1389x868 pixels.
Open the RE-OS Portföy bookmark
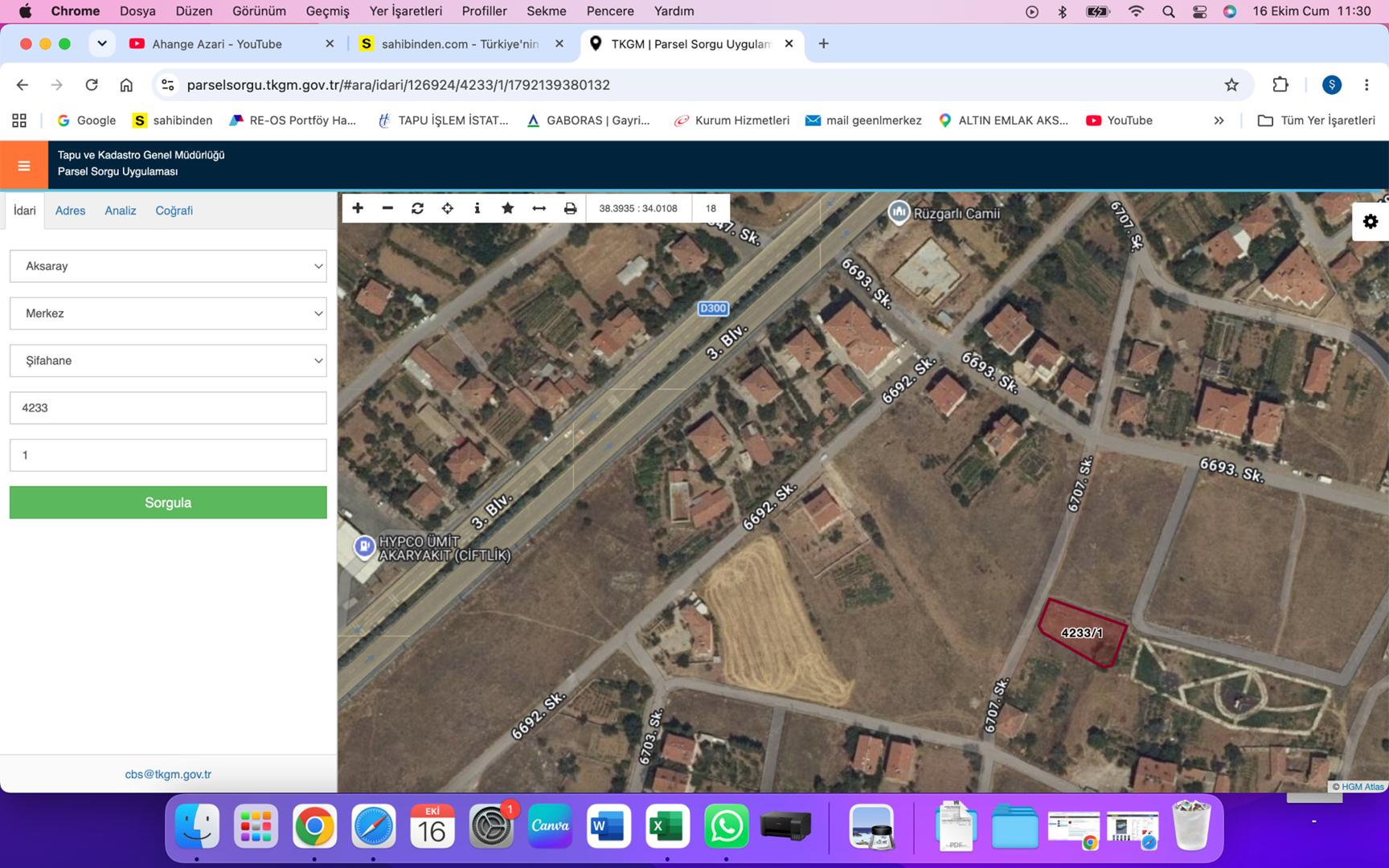pos(293,121)
